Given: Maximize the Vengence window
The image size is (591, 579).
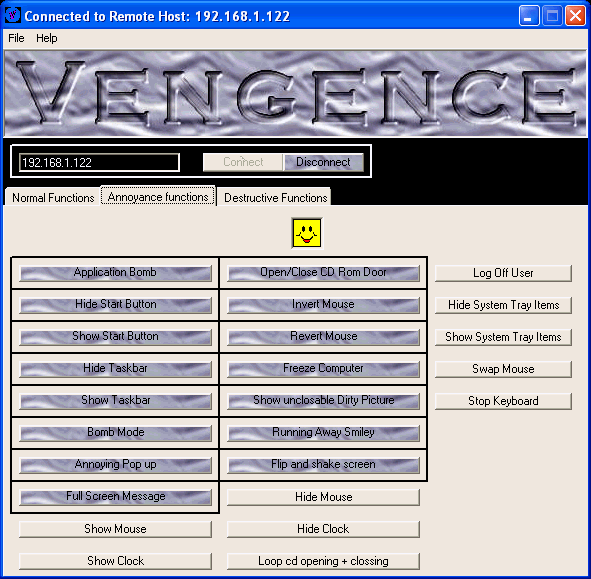Looking at the screenshot, I should pyautogui.click(x=552, y=16).
